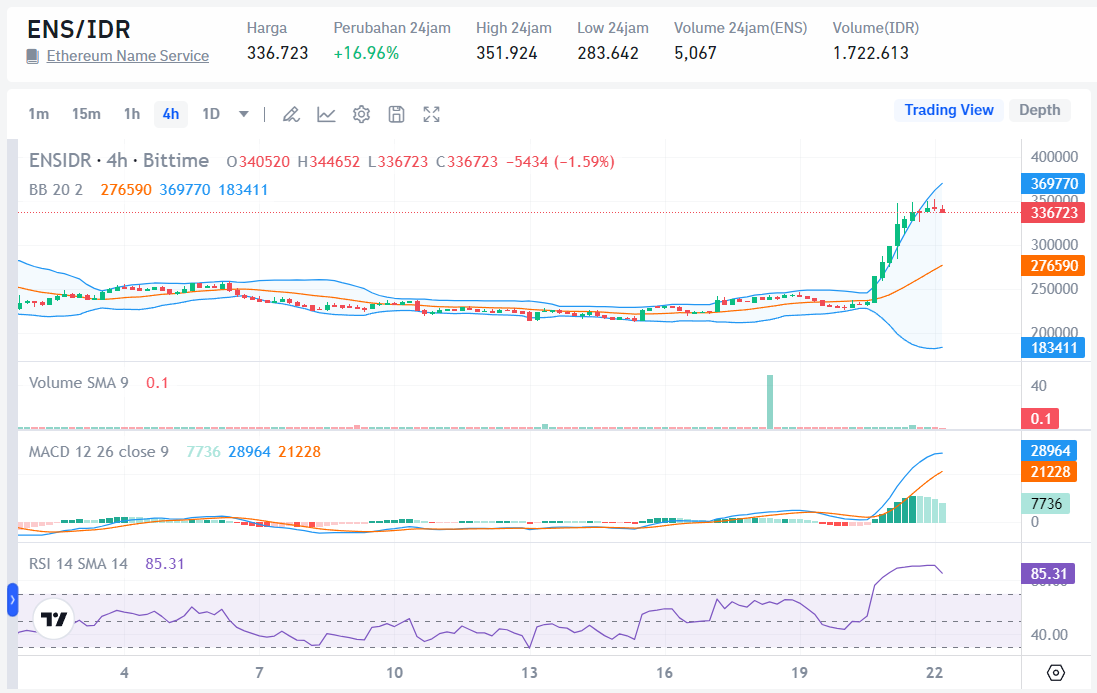
Task: Click the High 24jam value 351.924
Action: [x=507, y=53]
